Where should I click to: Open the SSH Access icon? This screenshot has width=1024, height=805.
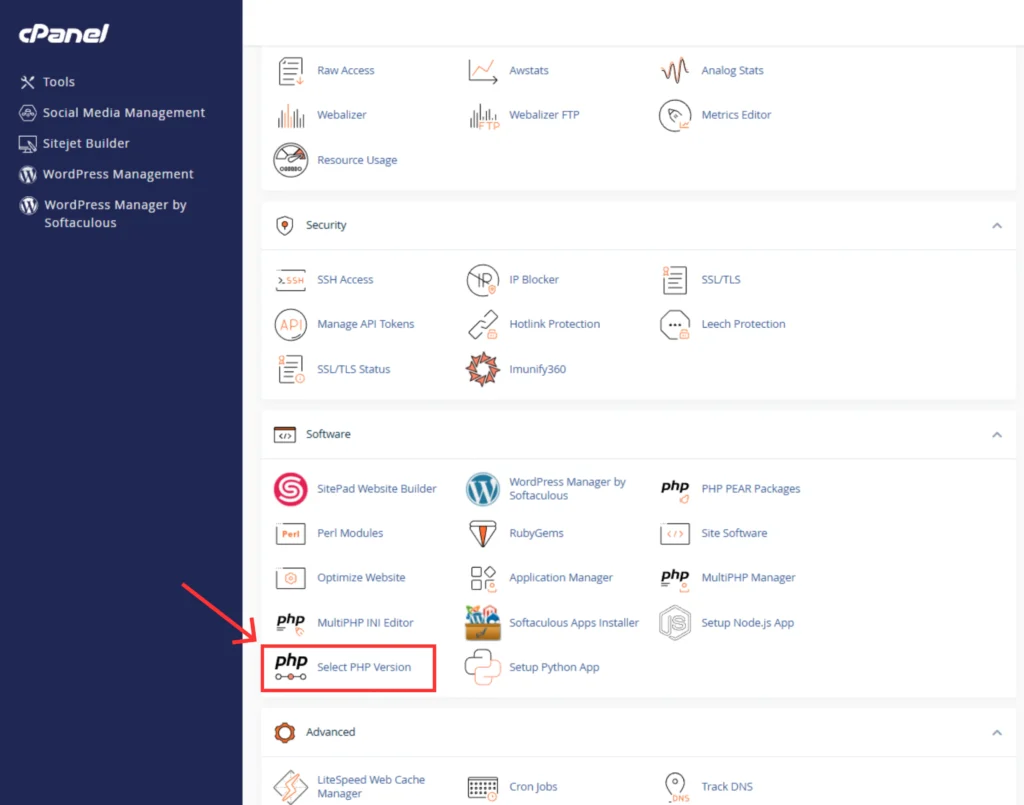(x=291, y=279)
